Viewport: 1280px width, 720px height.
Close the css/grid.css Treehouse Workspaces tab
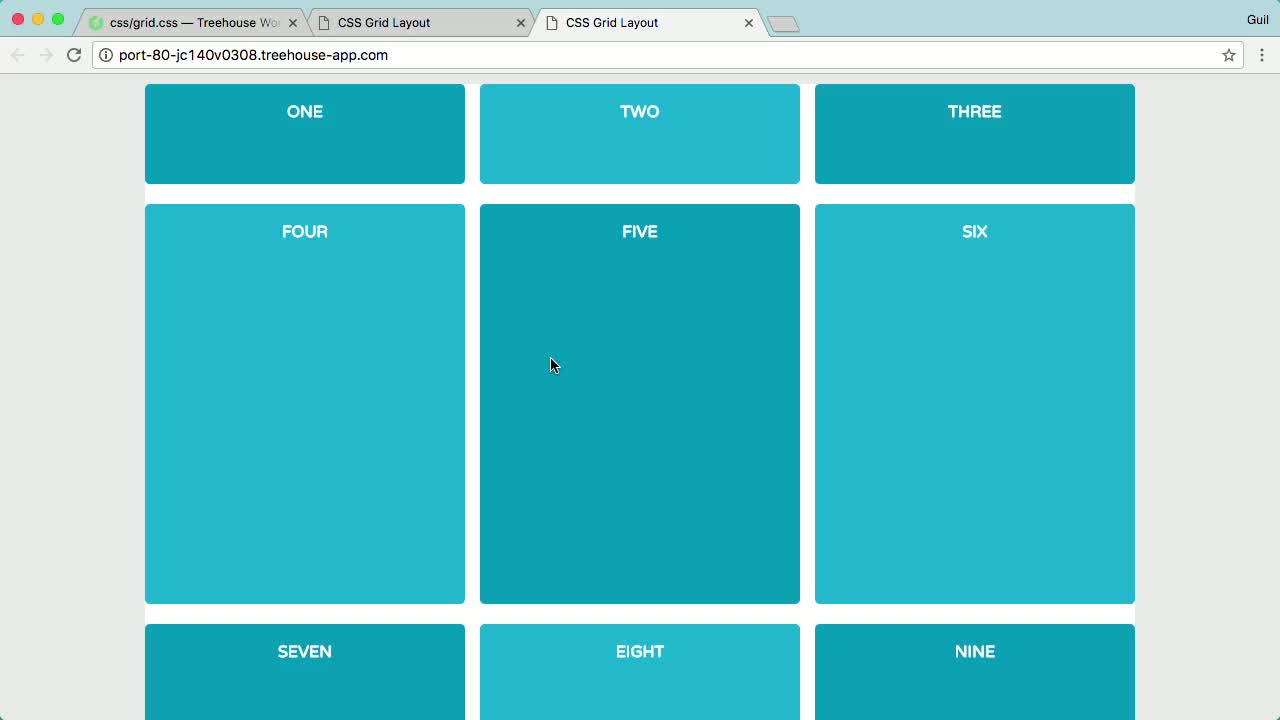(x=293, y=23)
